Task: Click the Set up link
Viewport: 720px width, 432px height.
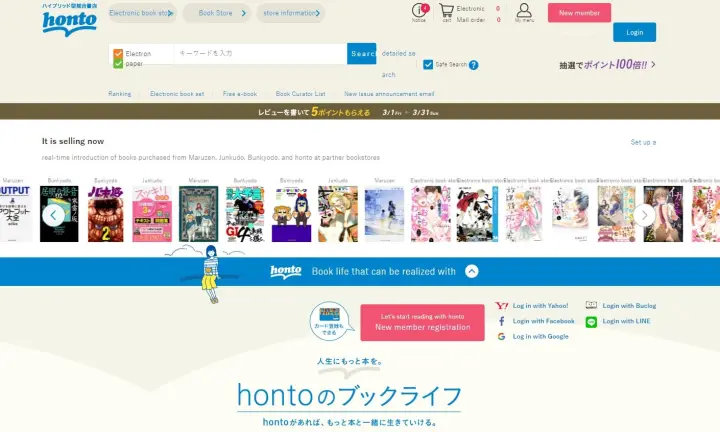Action: coord(643,142)
